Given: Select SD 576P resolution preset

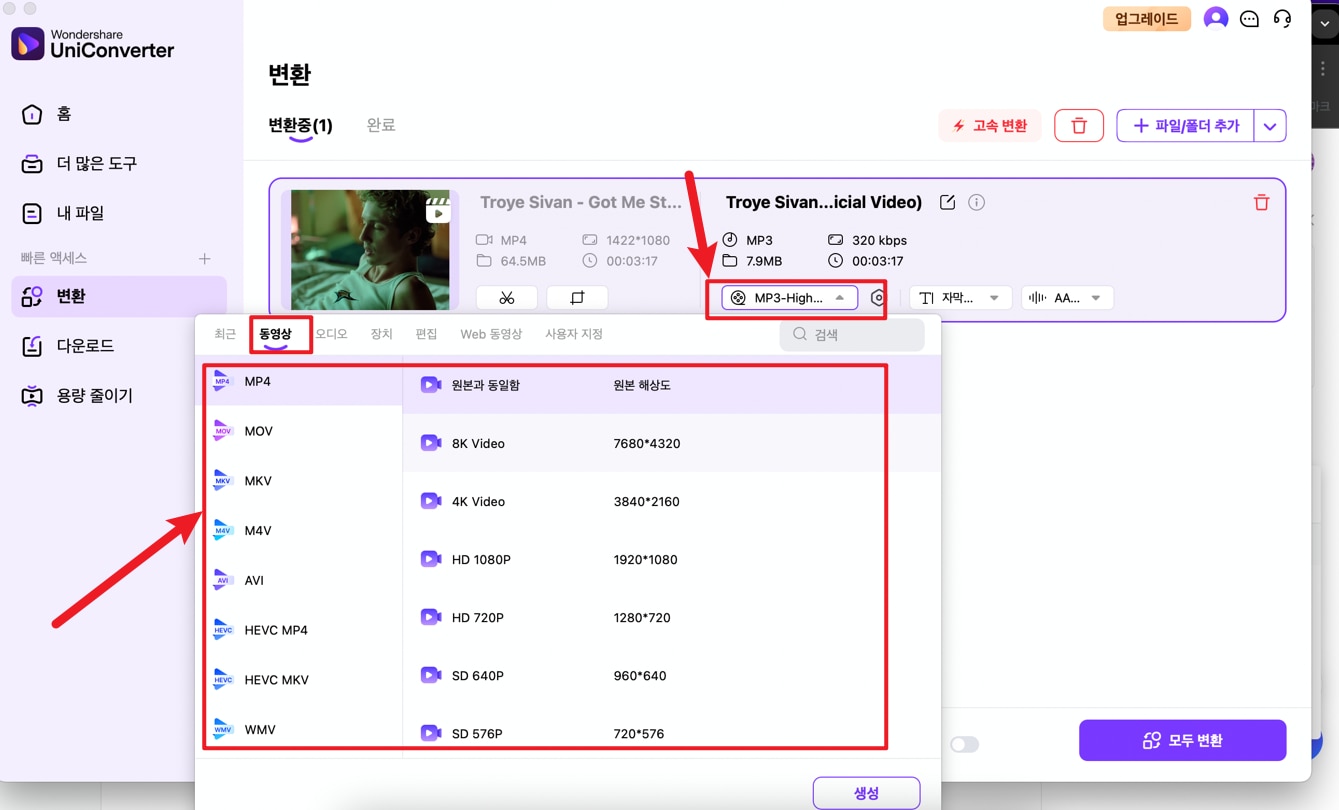Looking at the screenshot, I should pyautogui.click(x=671, y=733).
